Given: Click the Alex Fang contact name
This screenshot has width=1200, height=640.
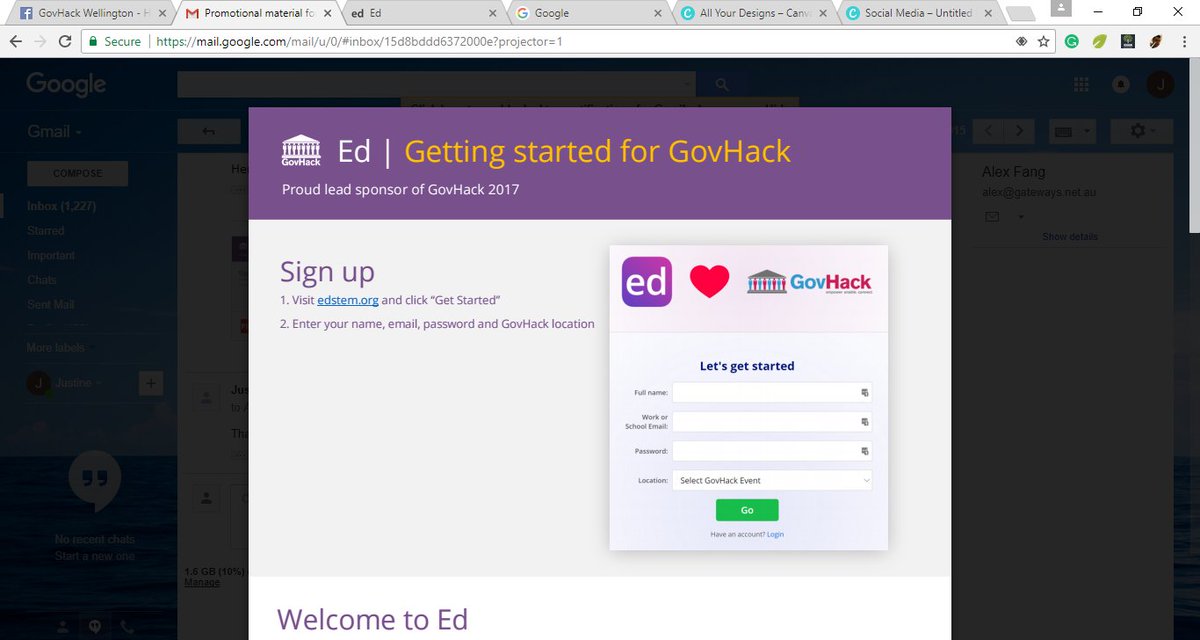Looking at the screenshot, I should pos(1015,173).
